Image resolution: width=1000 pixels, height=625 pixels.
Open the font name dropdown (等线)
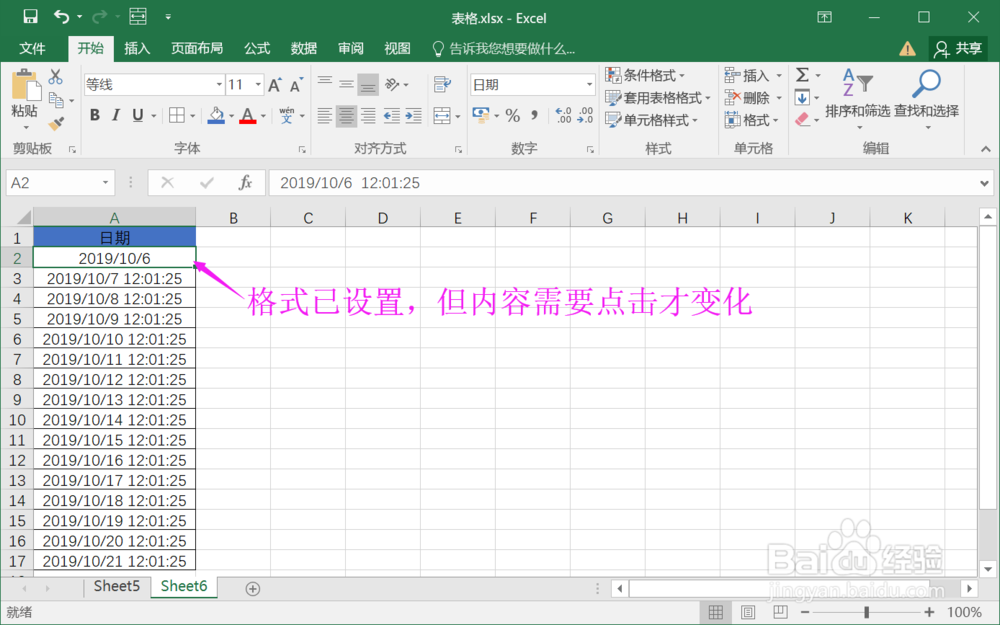219,84
